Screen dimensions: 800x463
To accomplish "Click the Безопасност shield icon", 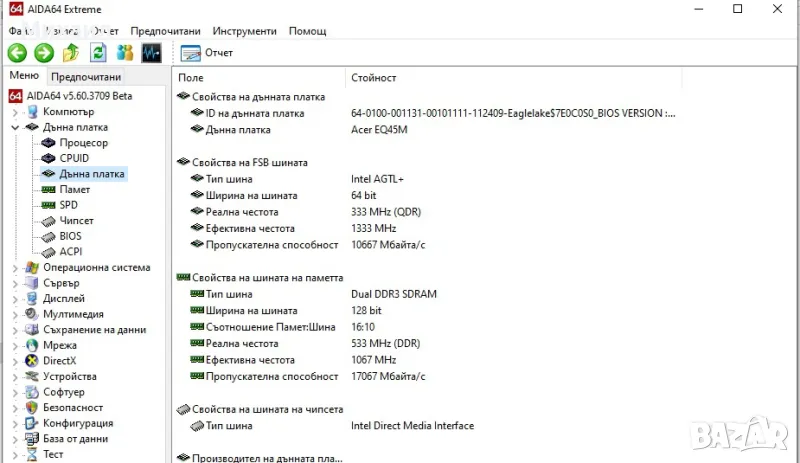I will 32,408.
